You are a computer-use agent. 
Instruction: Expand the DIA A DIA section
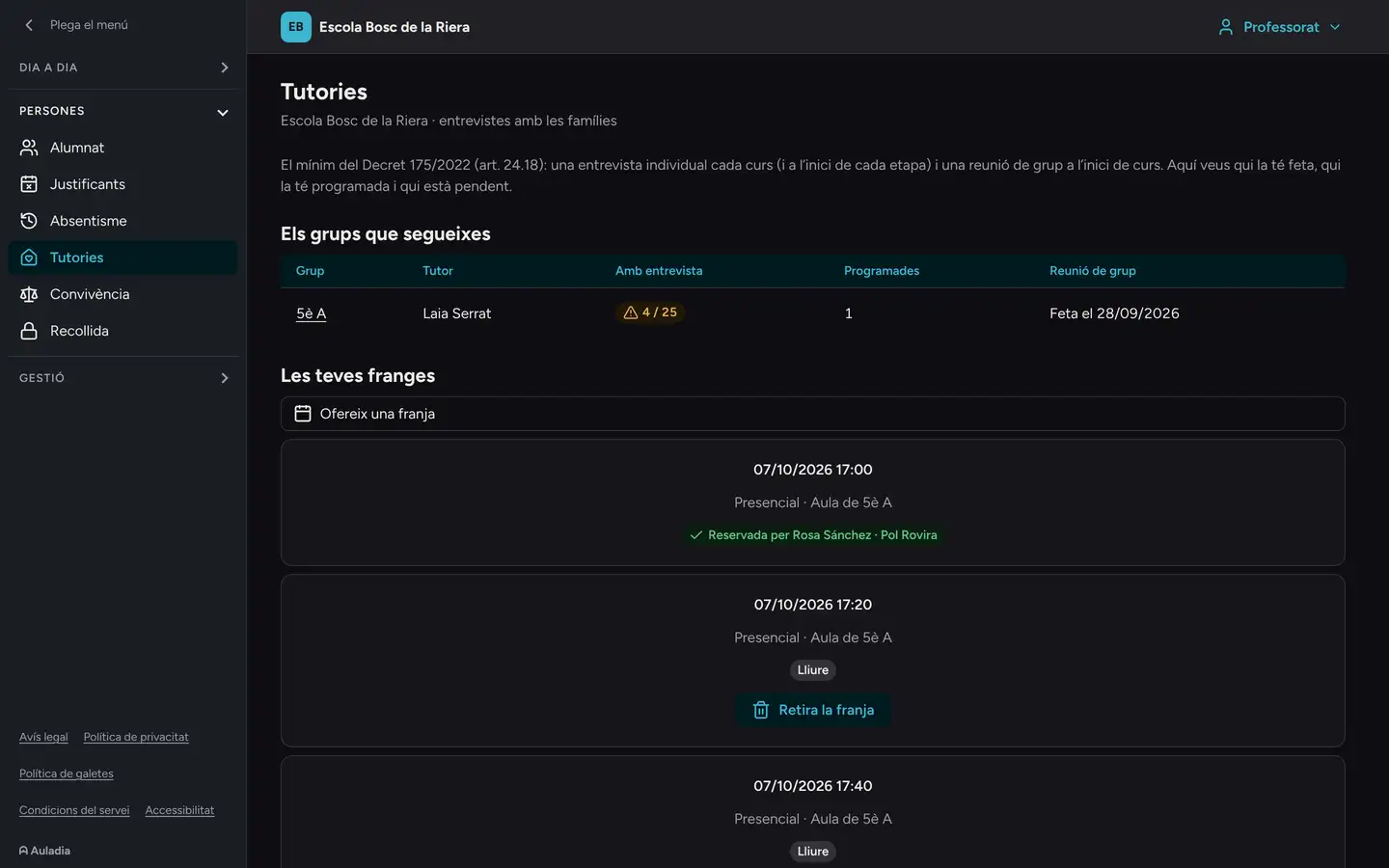coord(123,68)
